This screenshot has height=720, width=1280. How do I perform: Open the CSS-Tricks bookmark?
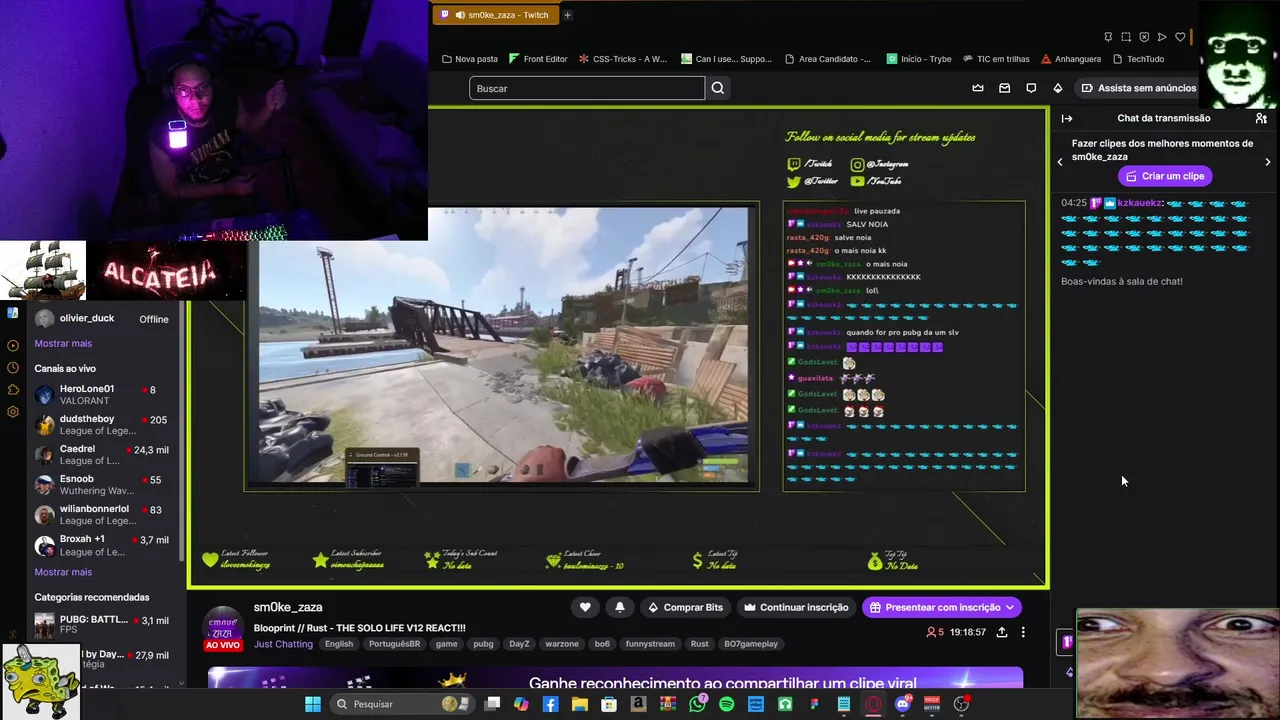[x=622, y=59]
